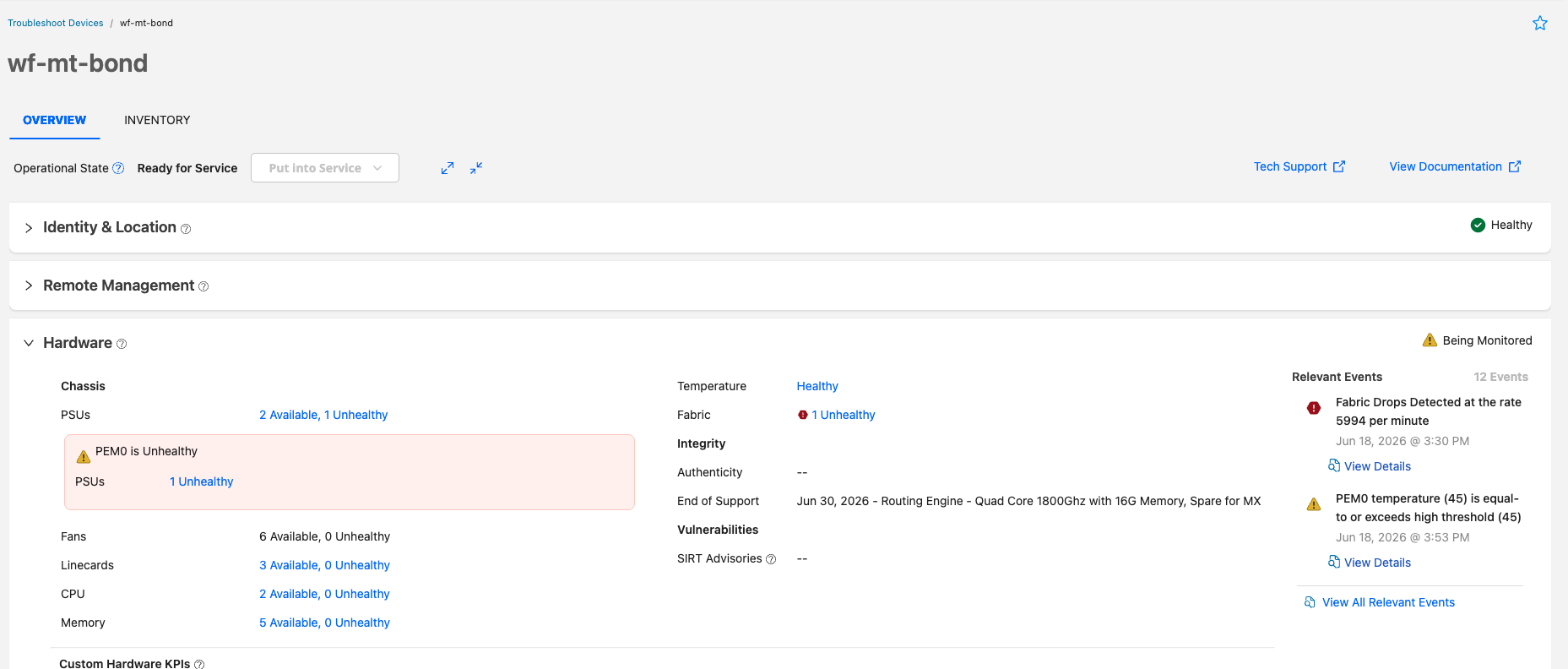This screenshot has height=669, width=1568.
Task: Click the expand all sections icon
Action: tap(448, 168)
